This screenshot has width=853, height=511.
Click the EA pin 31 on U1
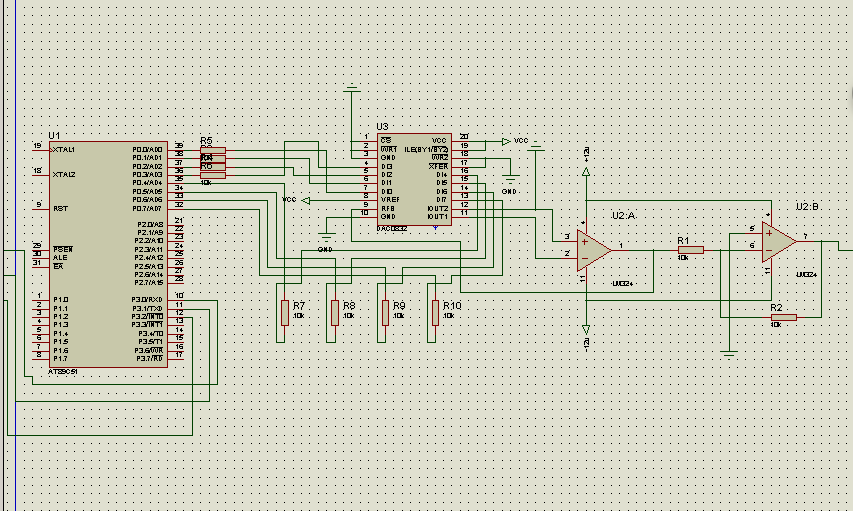click(41, 266)
